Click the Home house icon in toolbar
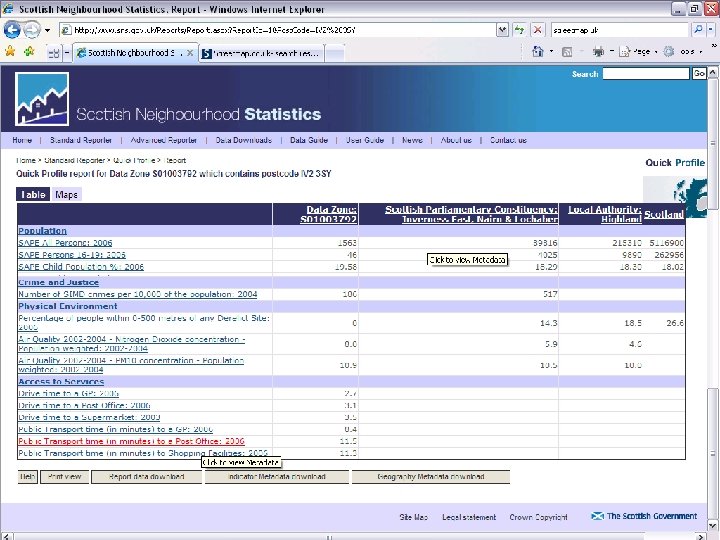Image resolution: width=720 pixels, height=540 pixels. point(538,51)
